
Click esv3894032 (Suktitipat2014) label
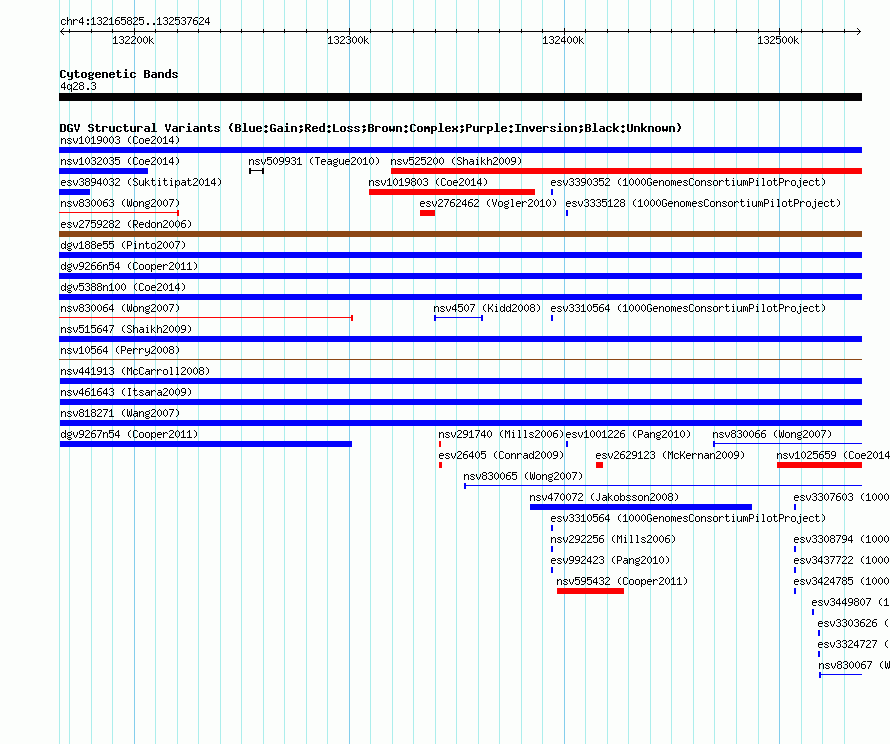click(x=141, y=182)
